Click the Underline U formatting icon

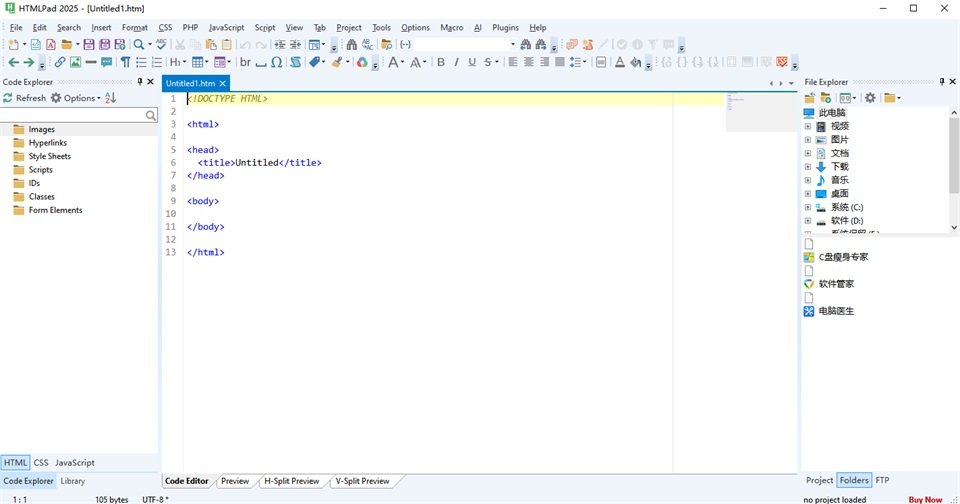pos(472,62)
